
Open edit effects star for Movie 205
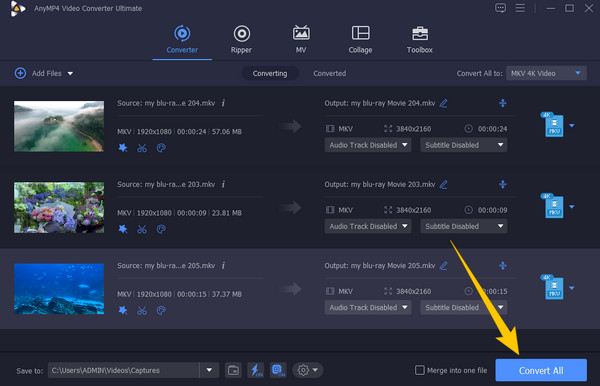pyautogui.click(x=123, y=310)
